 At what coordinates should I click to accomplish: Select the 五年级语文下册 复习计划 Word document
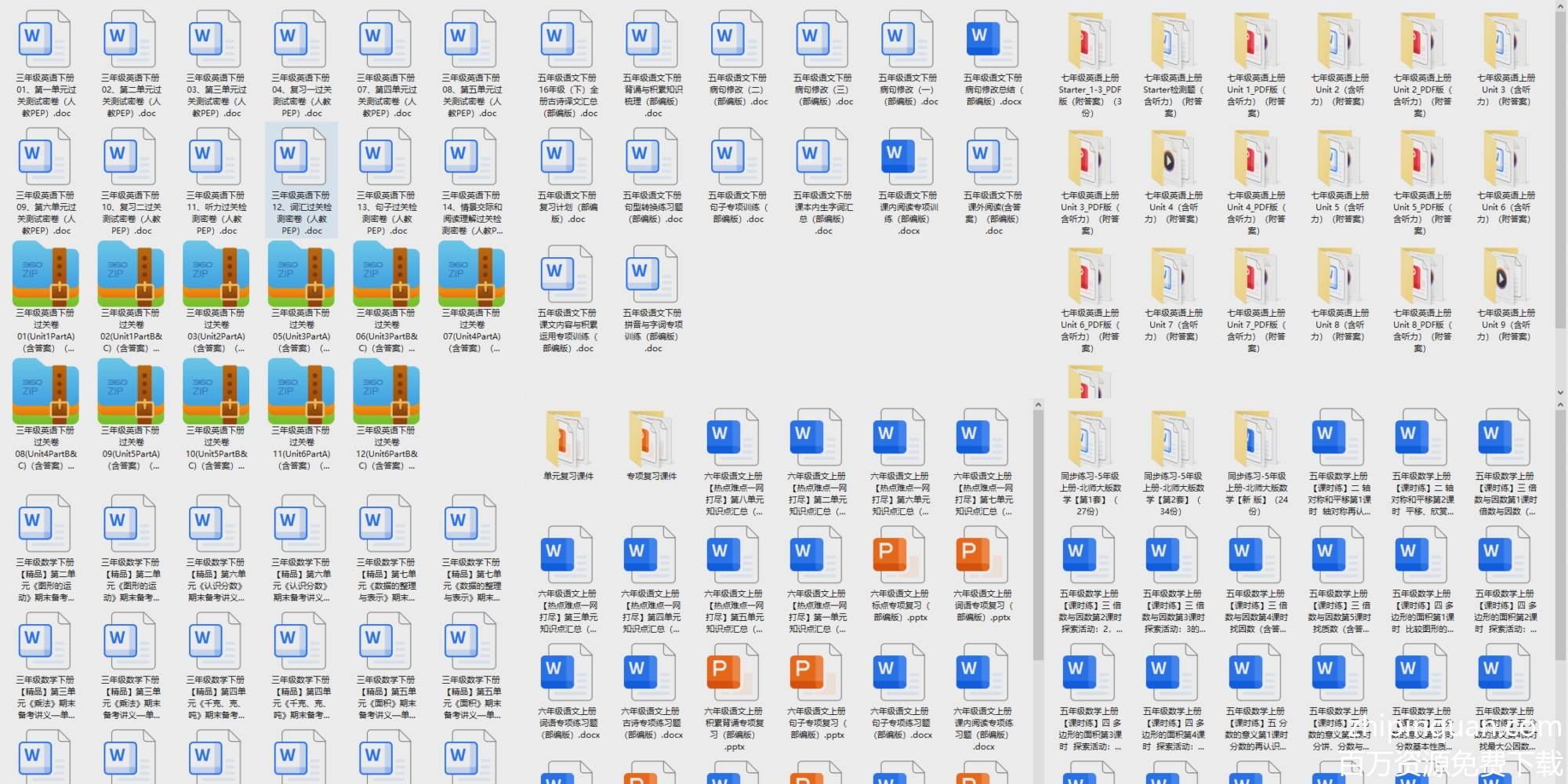tap(568, 158)
